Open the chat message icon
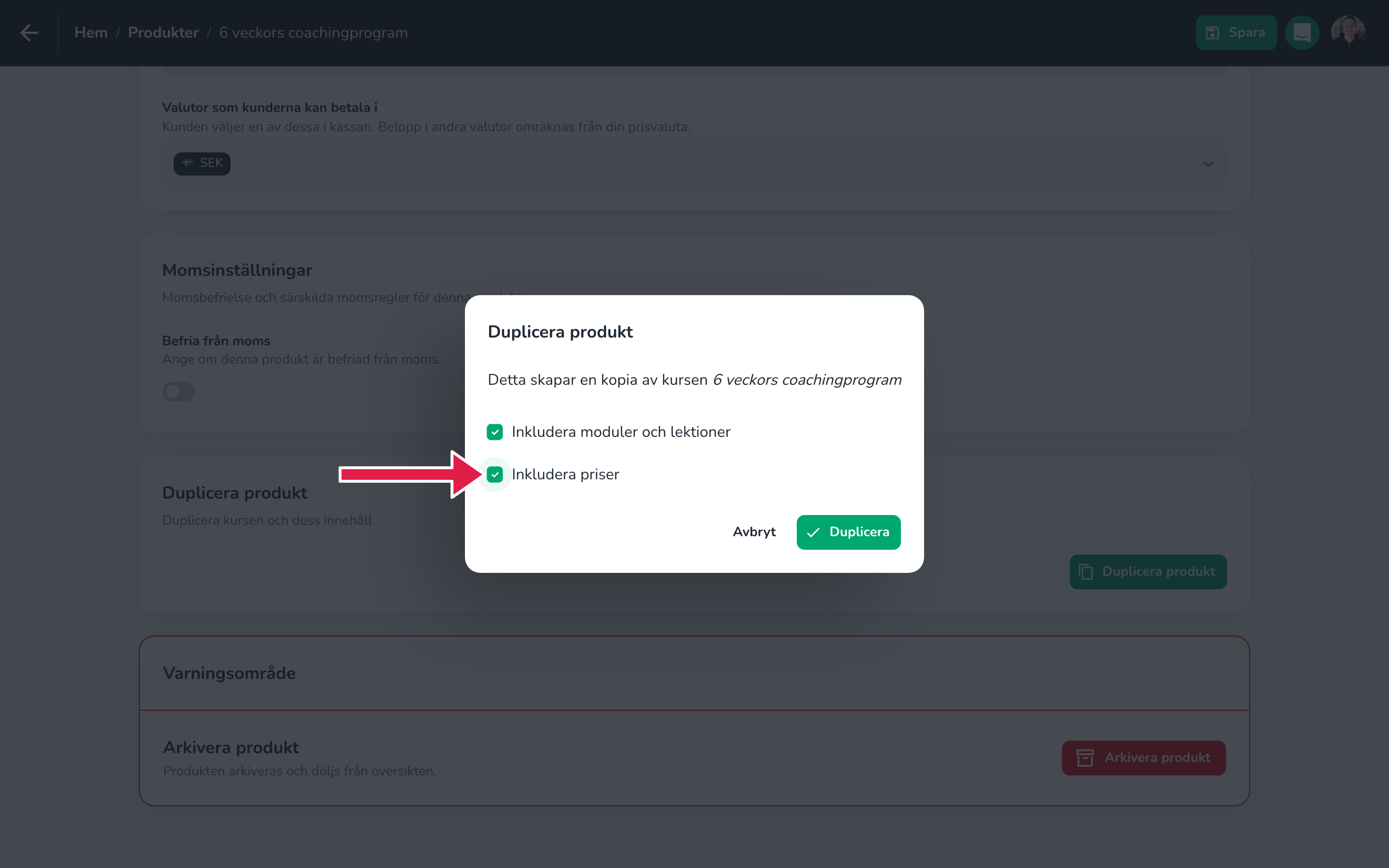This screenshot has width=1389, height=868. 1302,33
